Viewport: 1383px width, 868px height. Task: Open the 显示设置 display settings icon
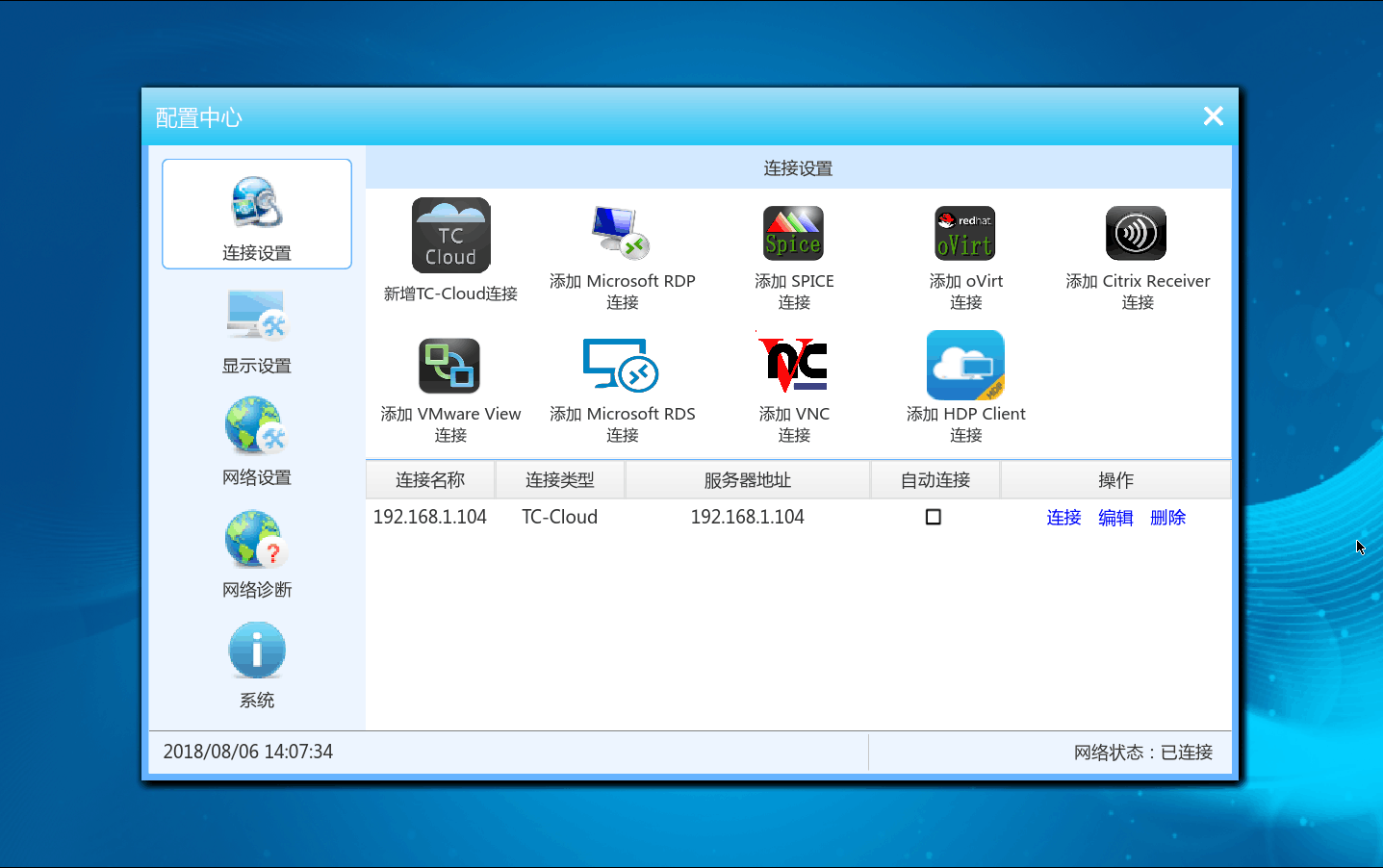pyautogui.click(x=257, y=315)
